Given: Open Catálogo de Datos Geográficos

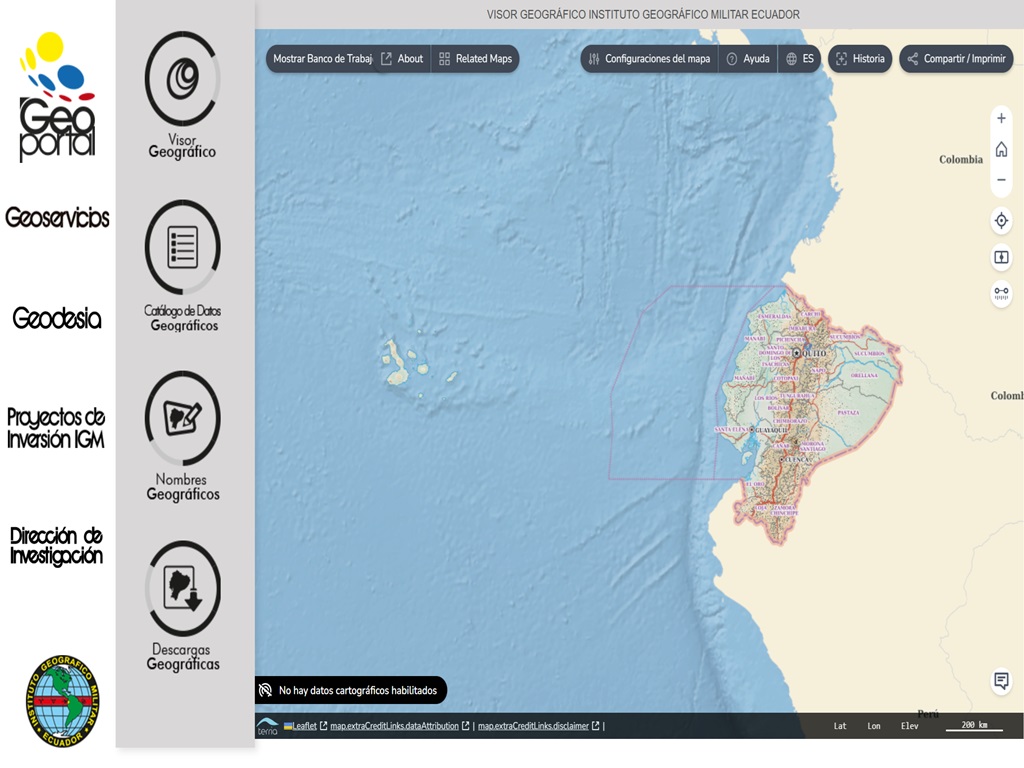Looking at the screenshot, I should click(182, 248).
